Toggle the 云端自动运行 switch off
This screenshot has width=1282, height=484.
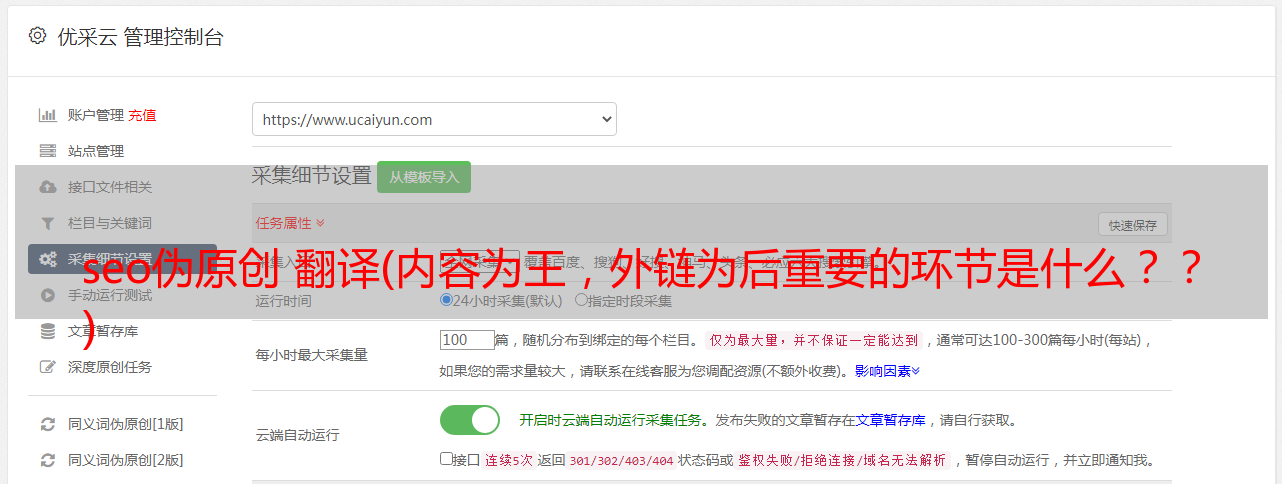click(470, 420)
